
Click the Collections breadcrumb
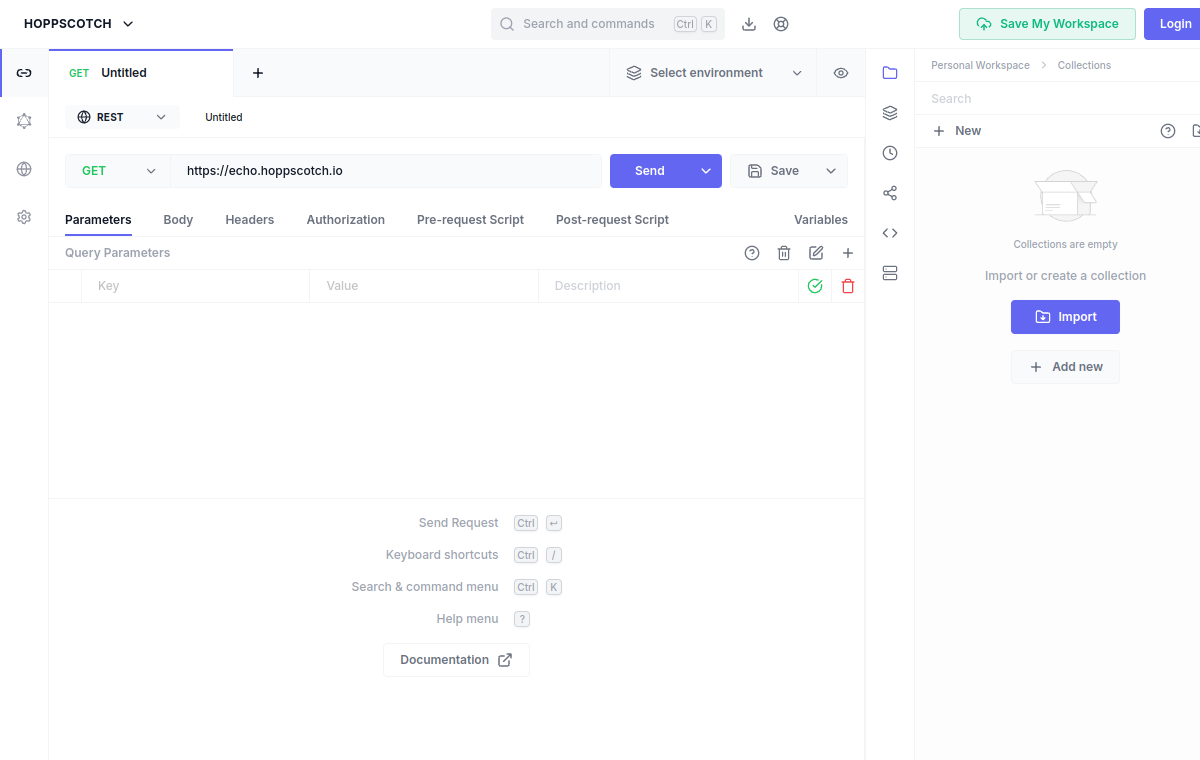(1084, 65)
